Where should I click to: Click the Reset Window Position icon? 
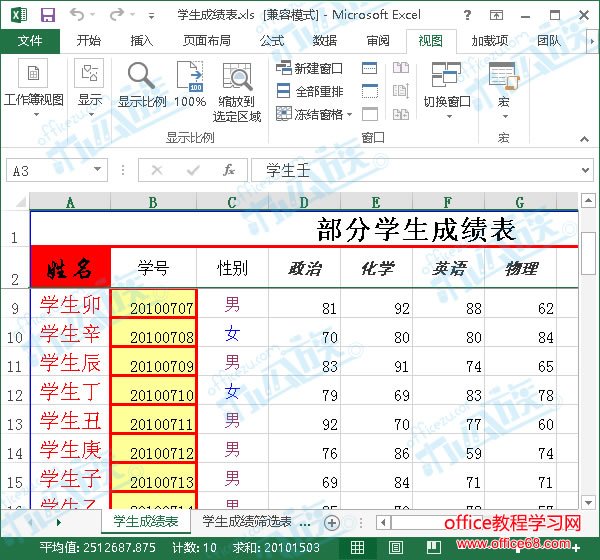[x=401, y=114]
